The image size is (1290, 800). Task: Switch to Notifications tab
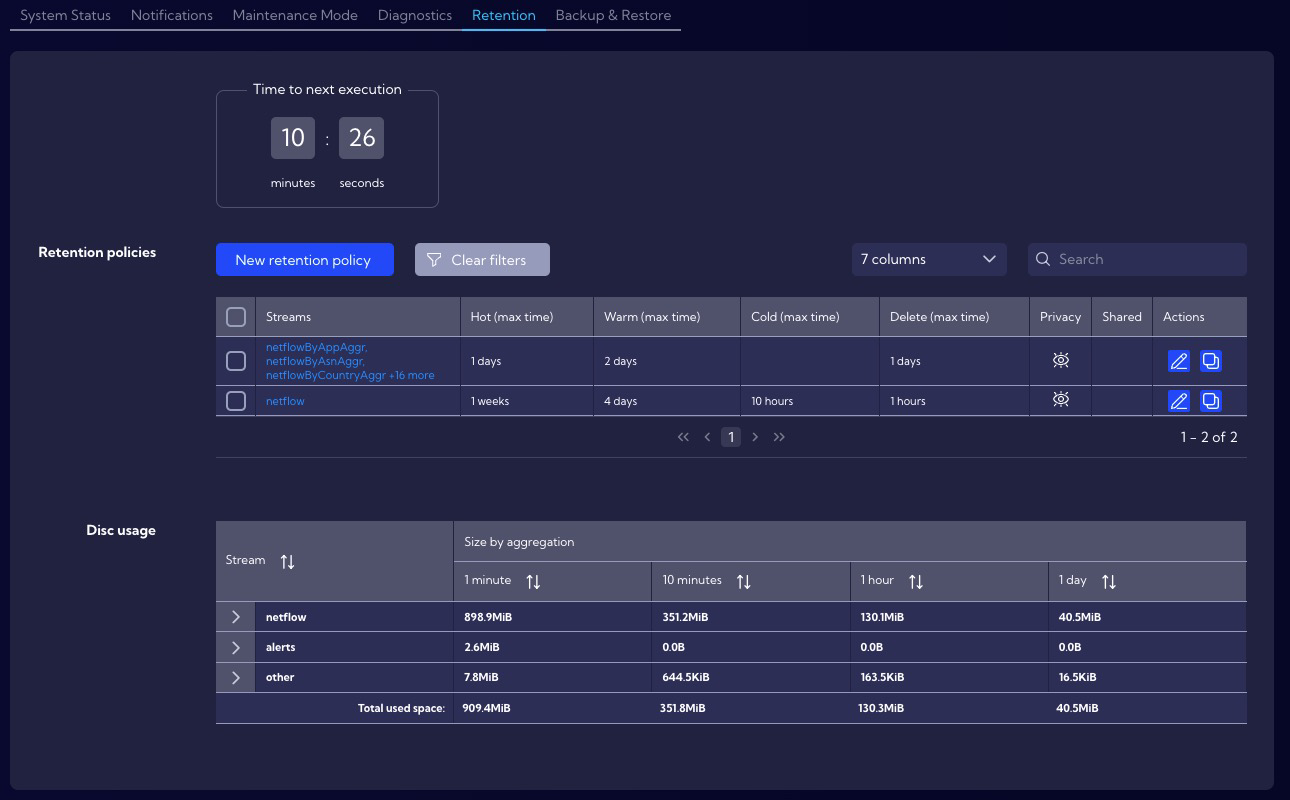coord(172,15)
